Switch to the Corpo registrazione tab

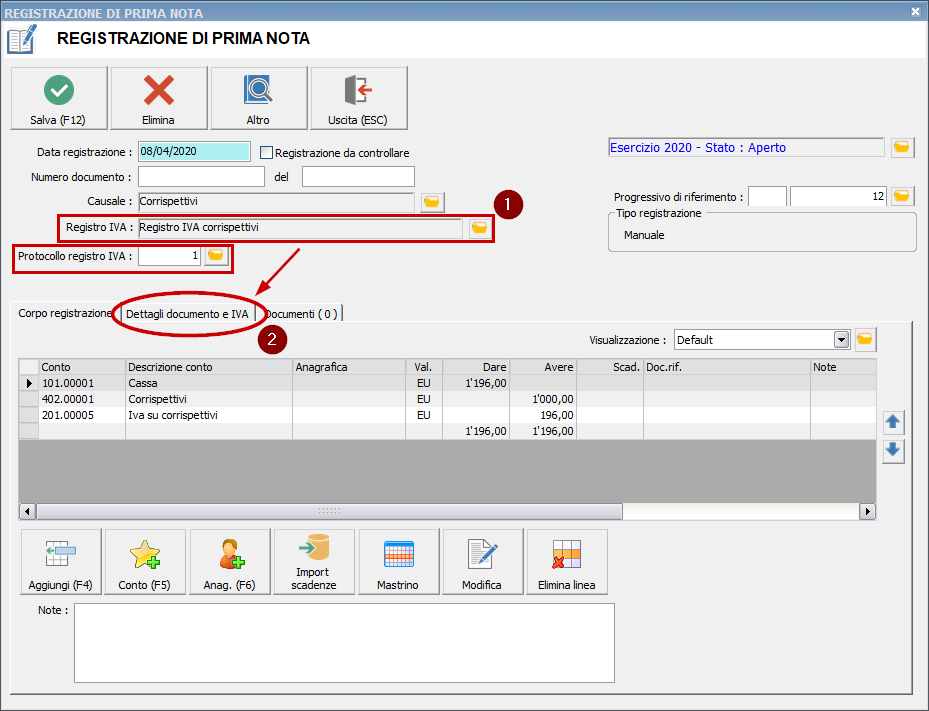point(65,313)
